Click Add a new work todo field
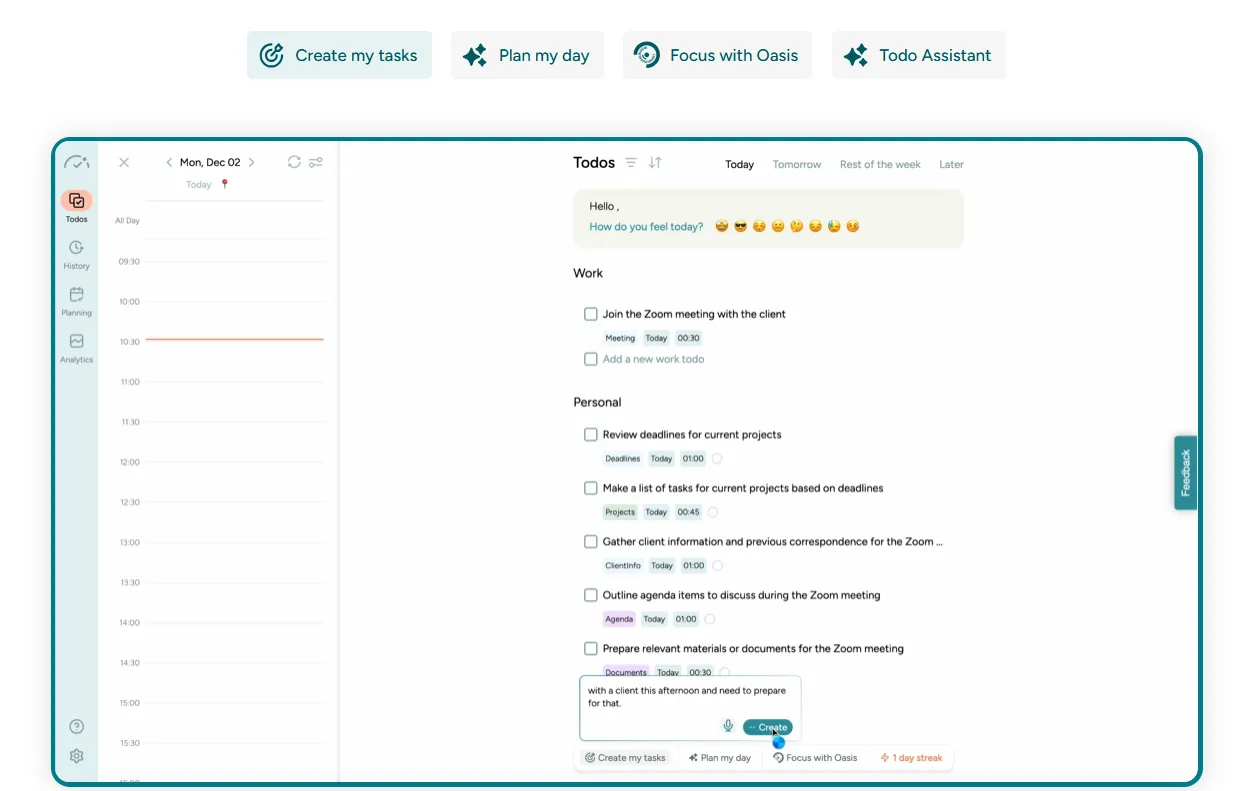Screen dimensions: 1251x791 point(653,359)
